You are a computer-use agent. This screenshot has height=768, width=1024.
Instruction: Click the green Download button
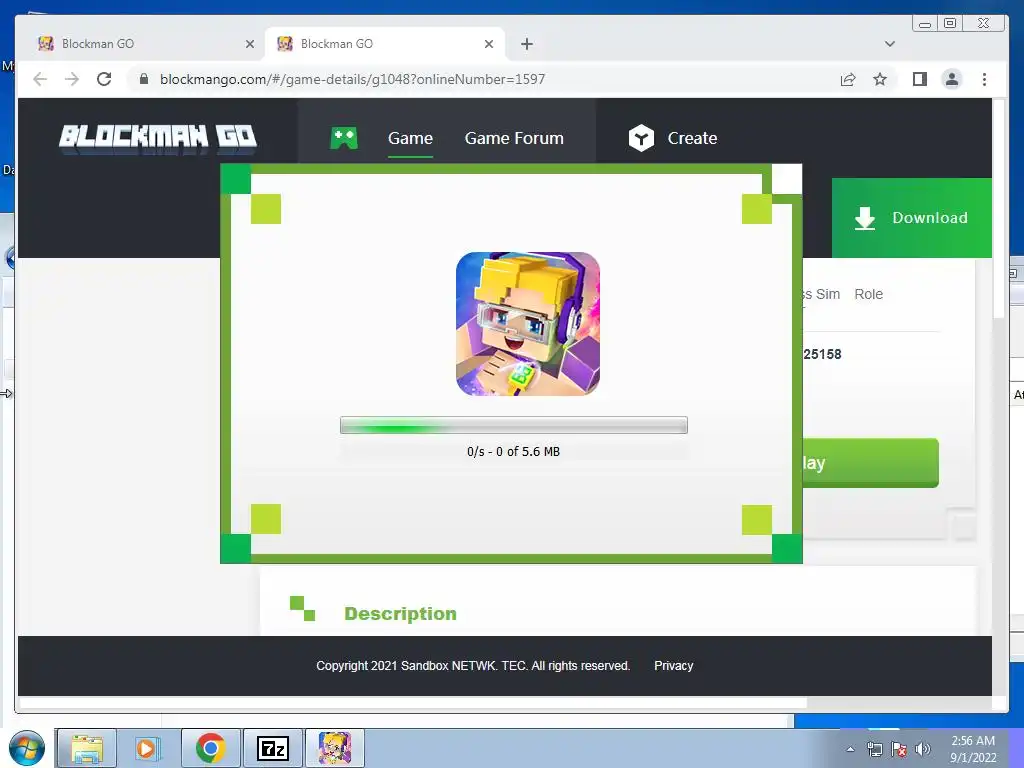(x=912, y=217)
